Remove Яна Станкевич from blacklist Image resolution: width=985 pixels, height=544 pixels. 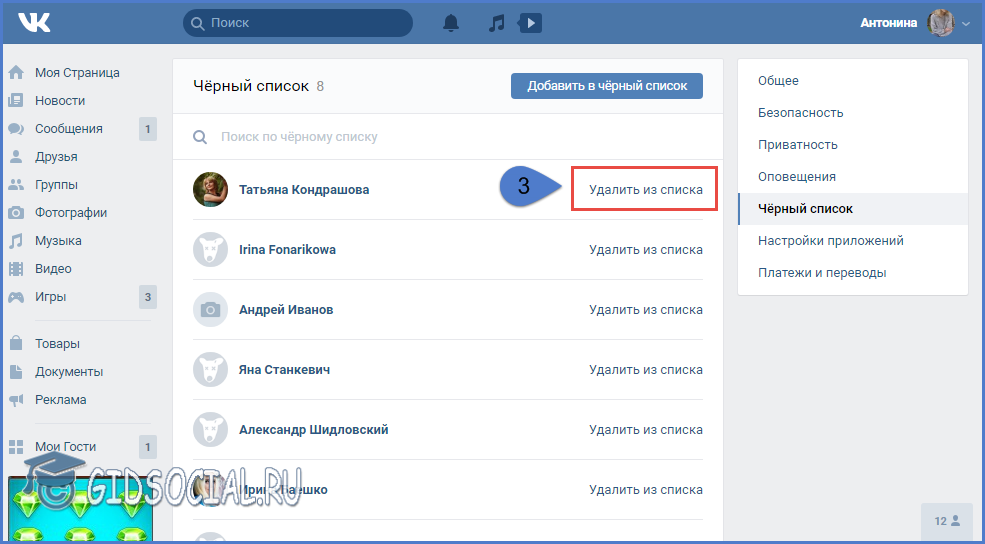coord(646,369)
